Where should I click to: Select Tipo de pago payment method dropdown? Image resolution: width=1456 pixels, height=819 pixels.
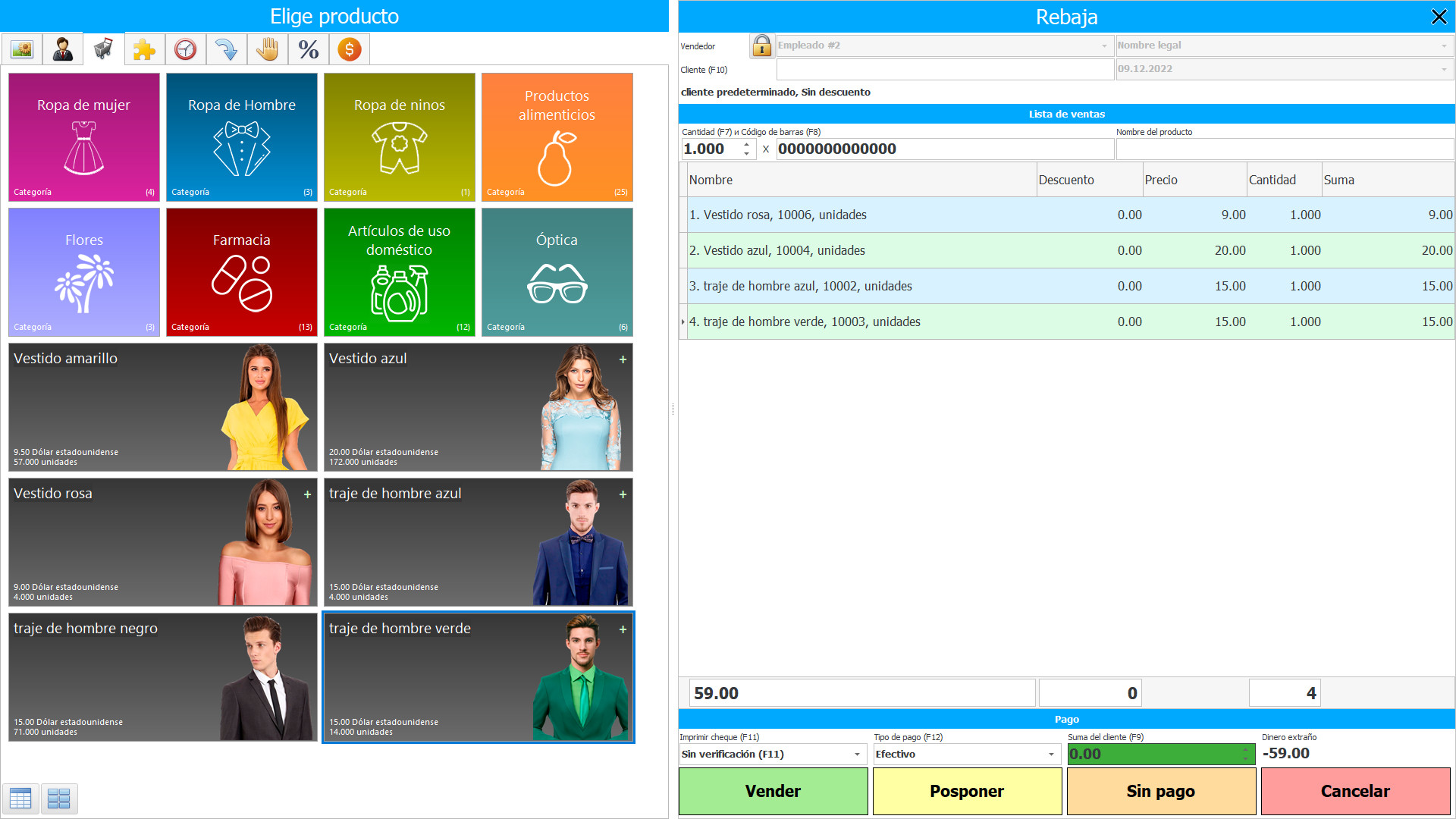[x=963, y=753]
